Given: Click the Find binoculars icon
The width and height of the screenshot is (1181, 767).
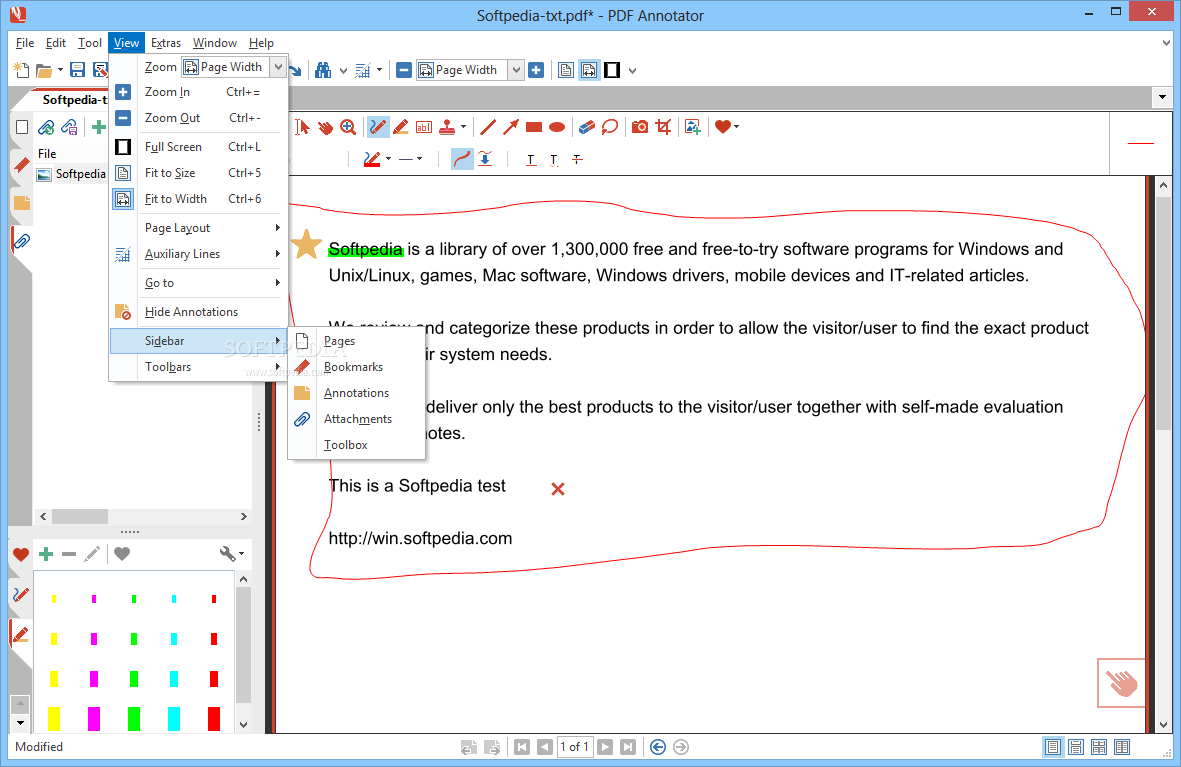Looking at the screenshot, I should (323, 70).
